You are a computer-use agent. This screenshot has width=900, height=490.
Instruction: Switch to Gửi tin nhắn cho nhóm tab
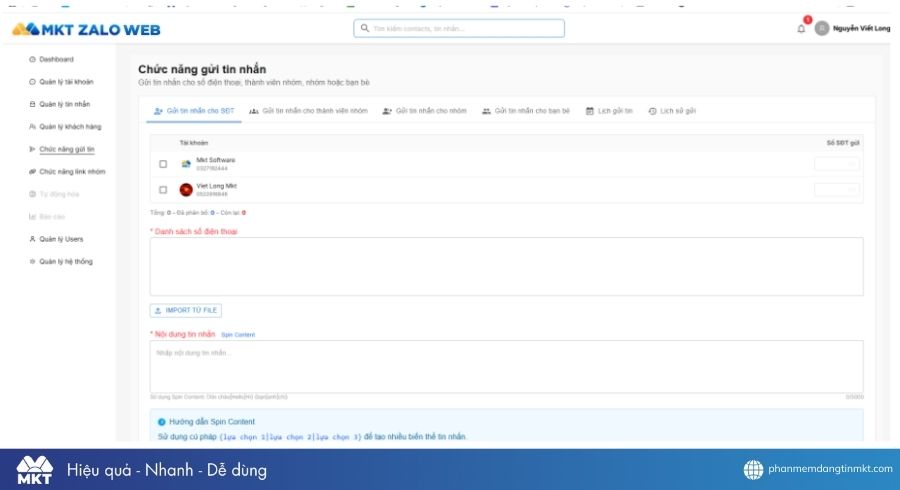click(425, 111)
